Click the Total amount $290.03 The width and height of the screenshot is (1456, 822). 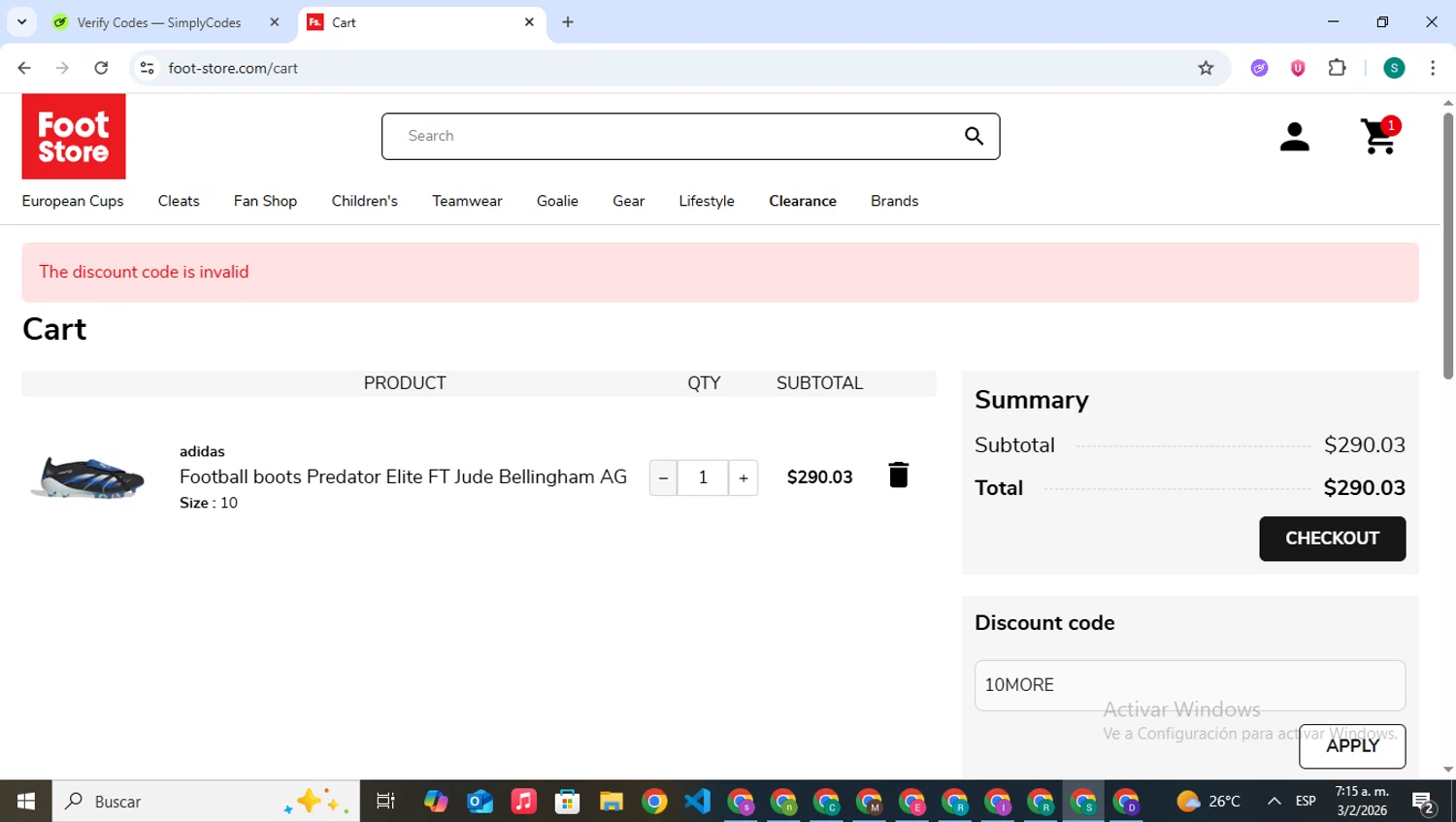[1364, 488]
